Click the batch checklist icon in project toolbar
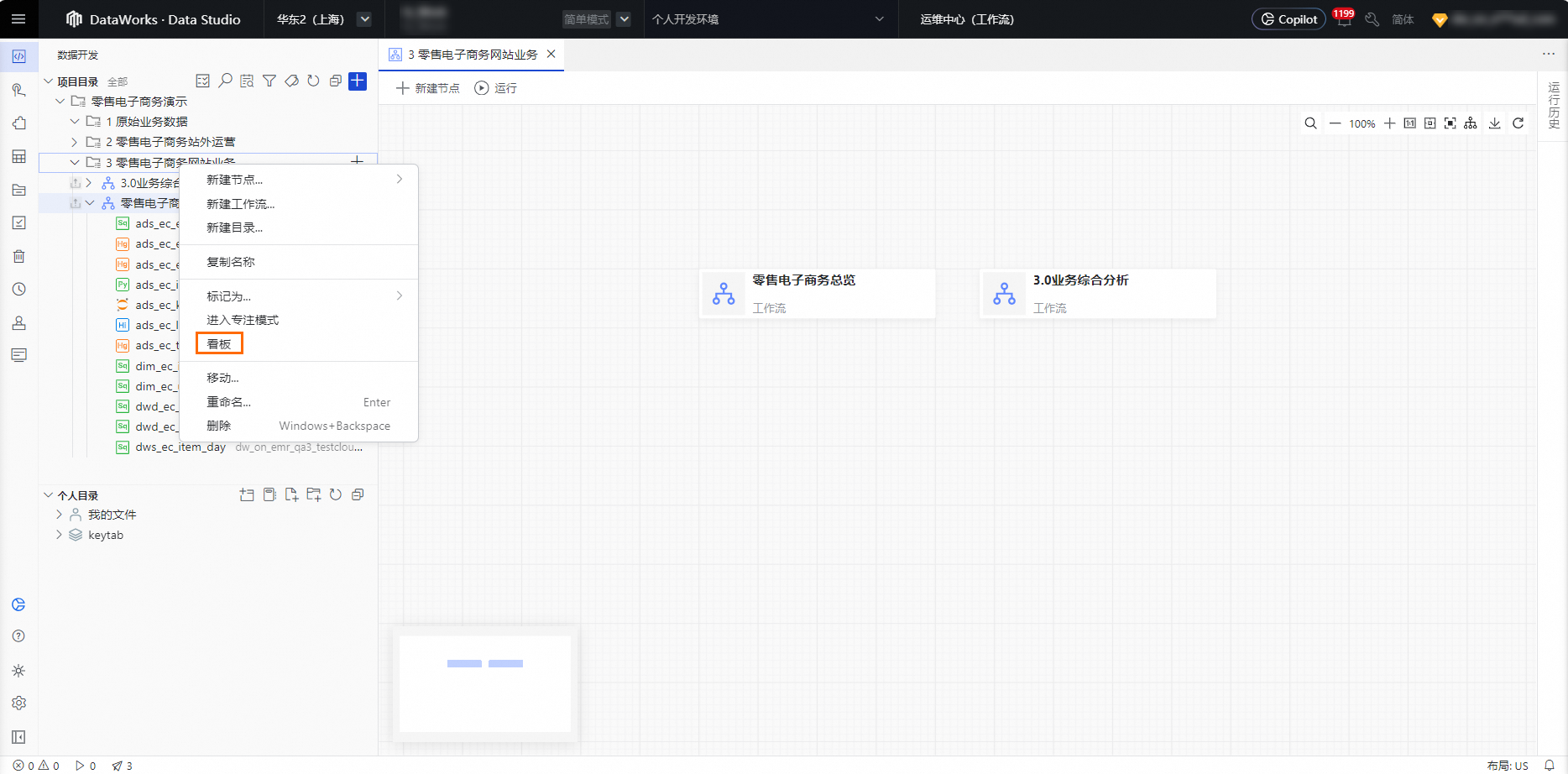 pos(202,81)
